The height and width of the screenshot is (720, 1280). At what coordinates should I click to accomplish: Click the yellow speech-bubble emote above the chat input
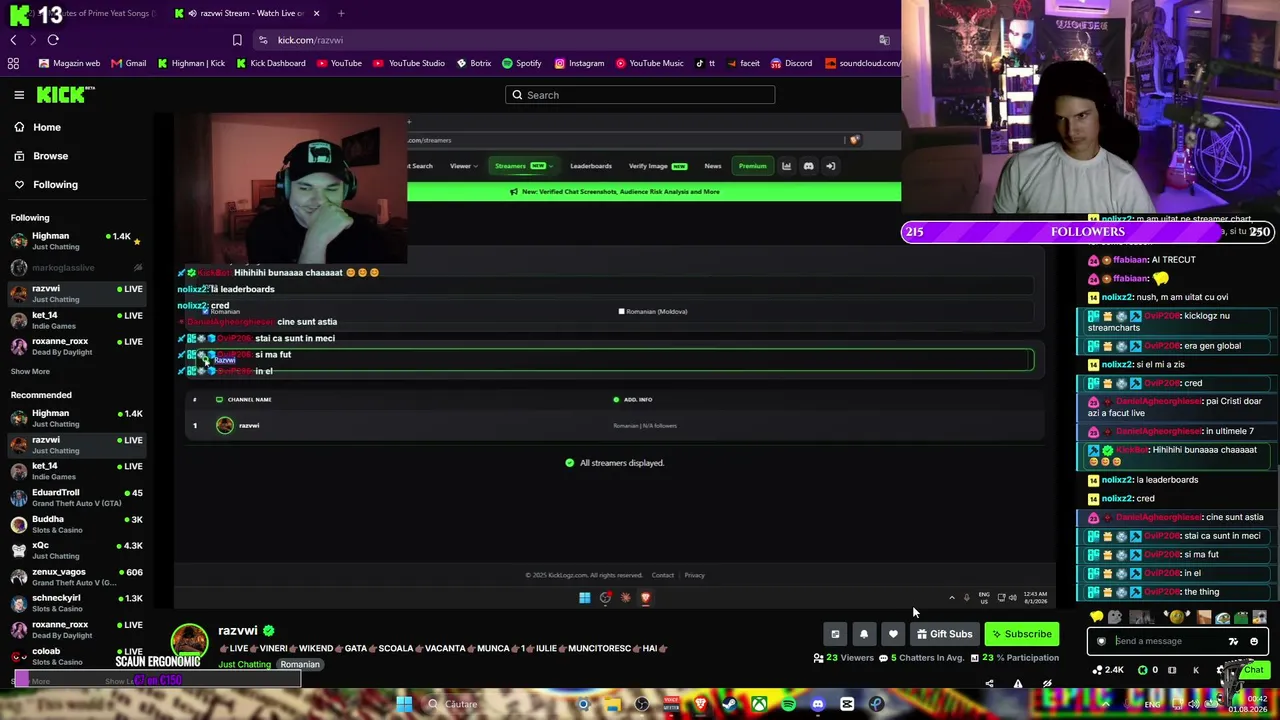pos(1097,617)
